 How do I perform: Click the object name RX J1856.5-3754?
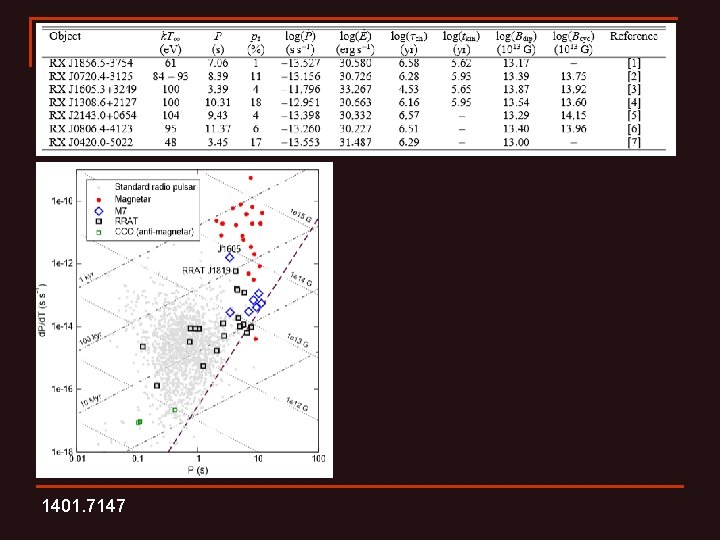click(91, 63)
